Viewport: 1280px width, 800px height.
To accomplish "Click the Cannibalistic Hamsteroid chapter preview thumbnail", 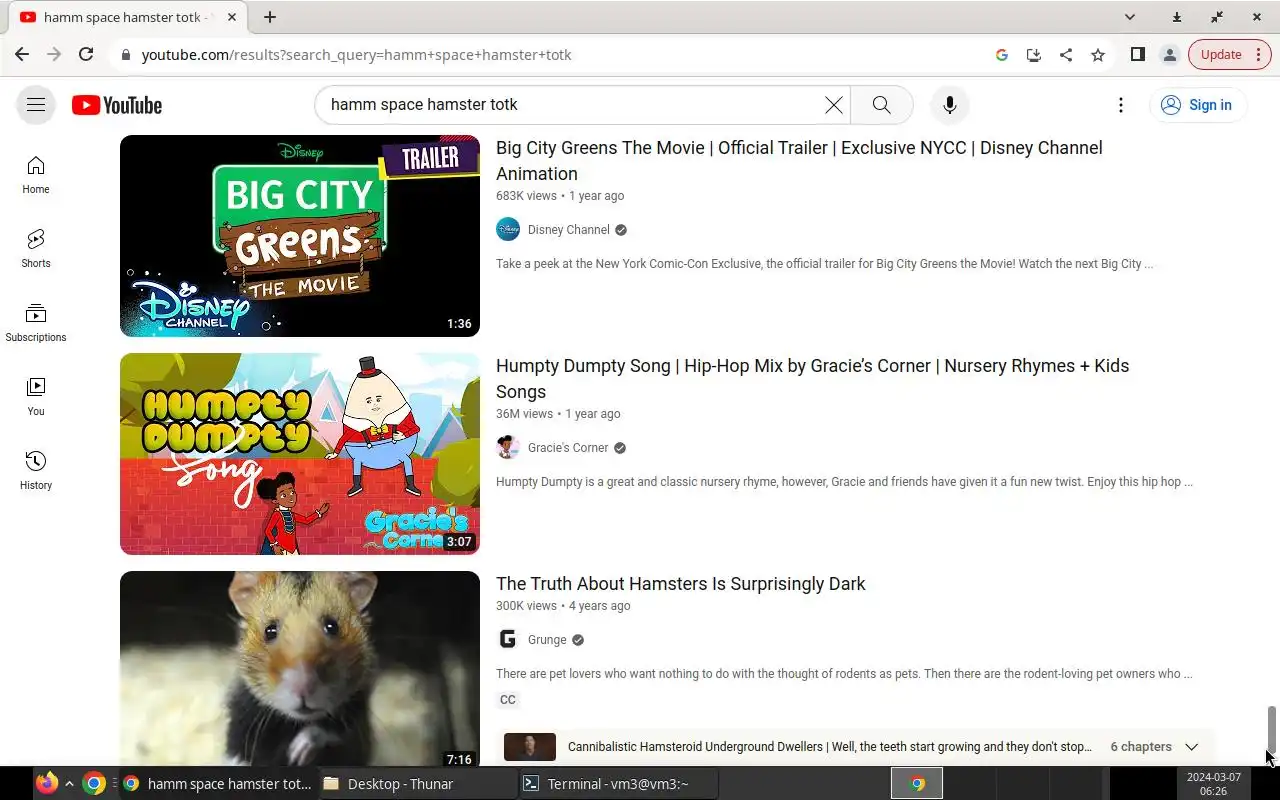I will click(530, 747).
